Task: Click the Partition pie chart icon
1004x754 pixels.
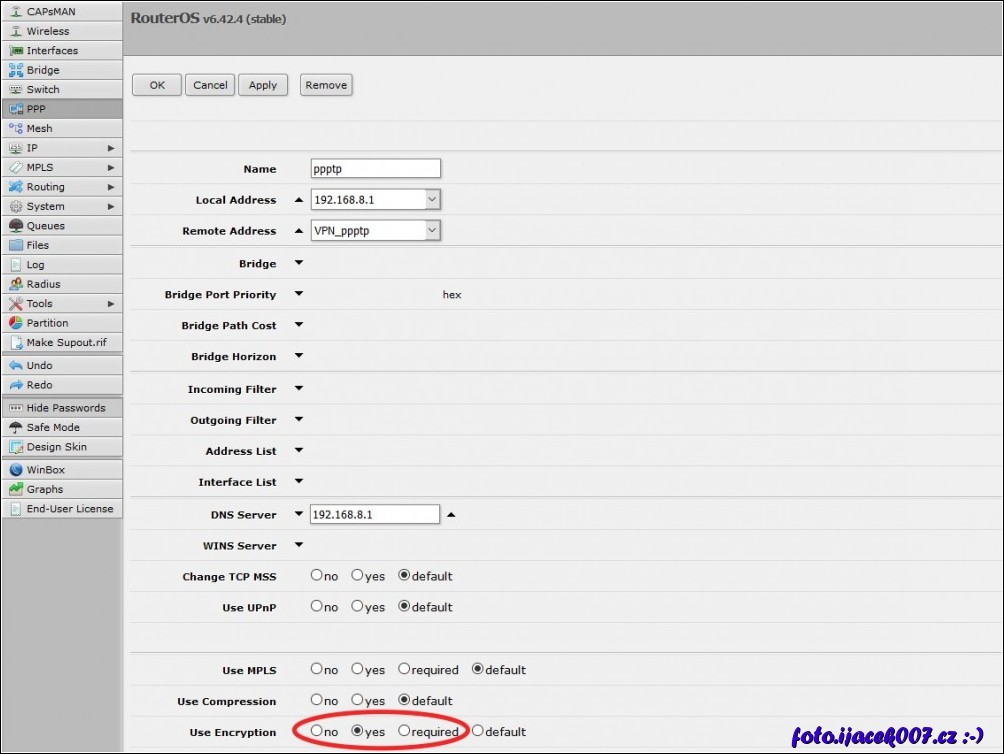Action: coord(16,323)
